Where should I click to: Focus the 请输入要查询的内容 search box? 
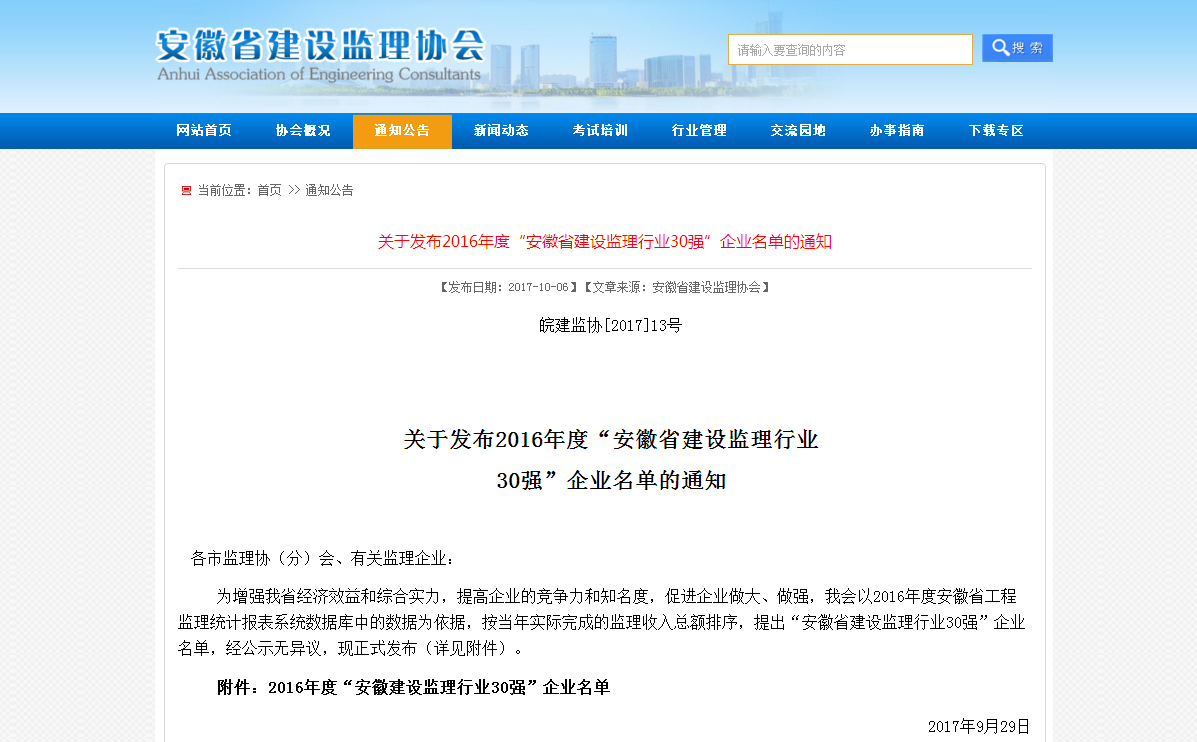pos(849,49)
